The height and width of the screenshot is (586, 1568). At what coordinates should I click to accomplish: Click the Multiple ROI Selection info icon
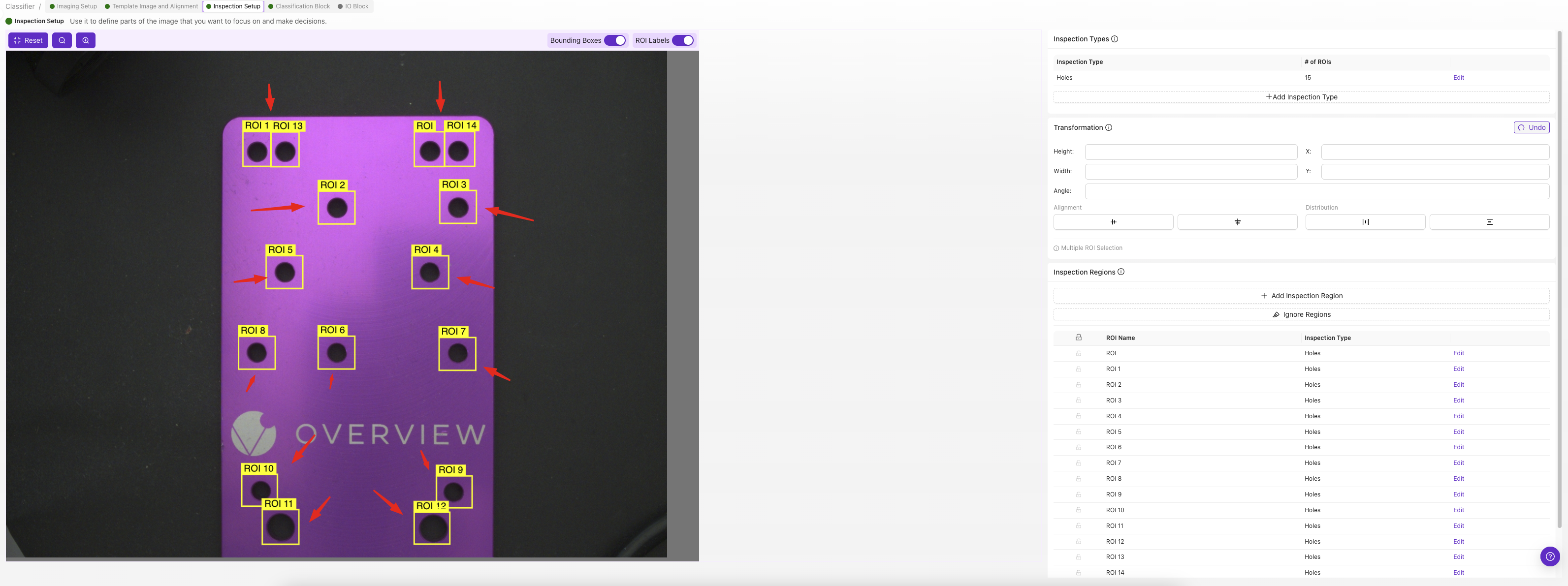tap(1057, 247)
